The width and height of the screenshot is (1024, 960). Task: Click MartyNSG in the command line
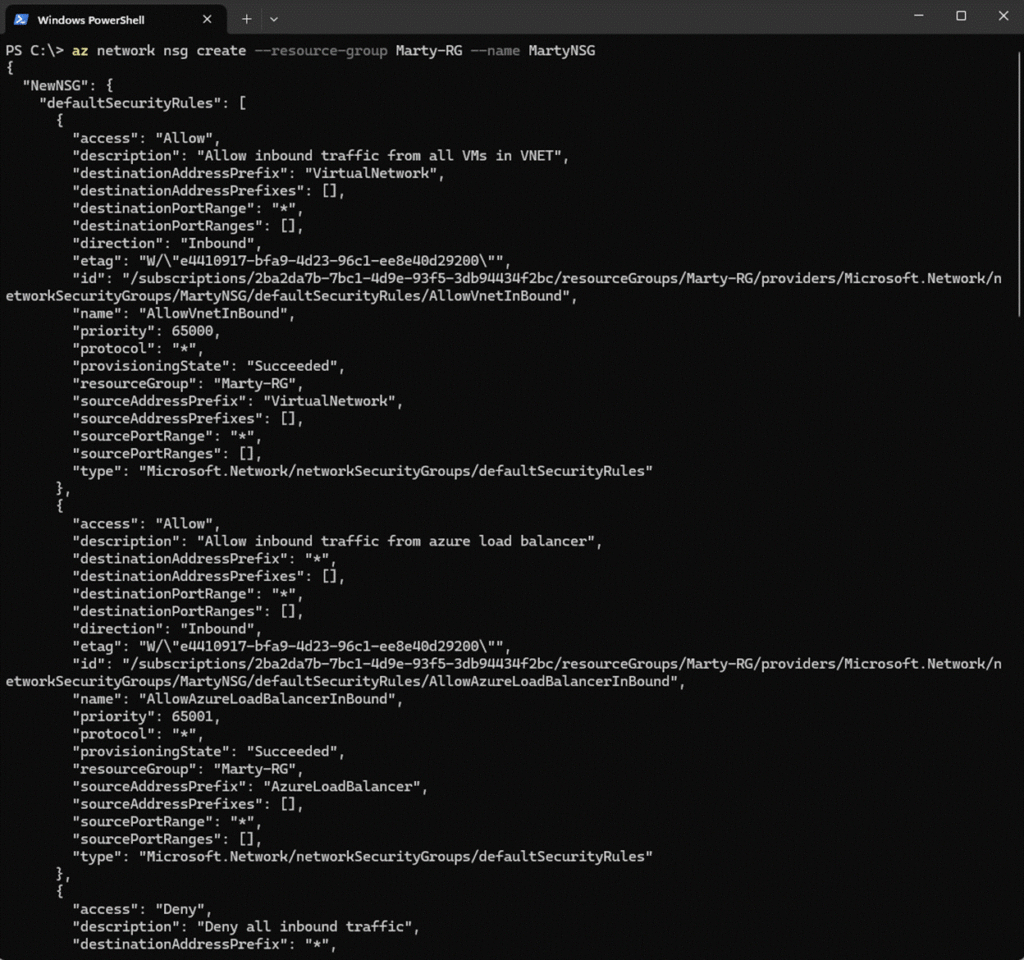pyautogui.click(x=561, y=50)
